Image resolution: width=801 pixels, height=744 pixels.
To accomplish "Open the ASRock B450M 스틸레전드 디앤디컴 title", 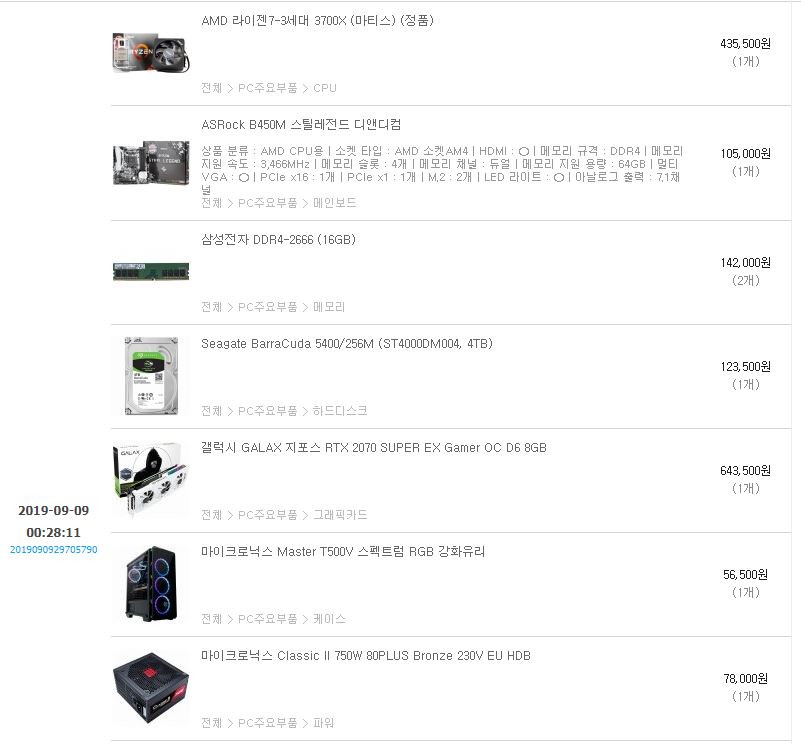I will tap(301, 125).
